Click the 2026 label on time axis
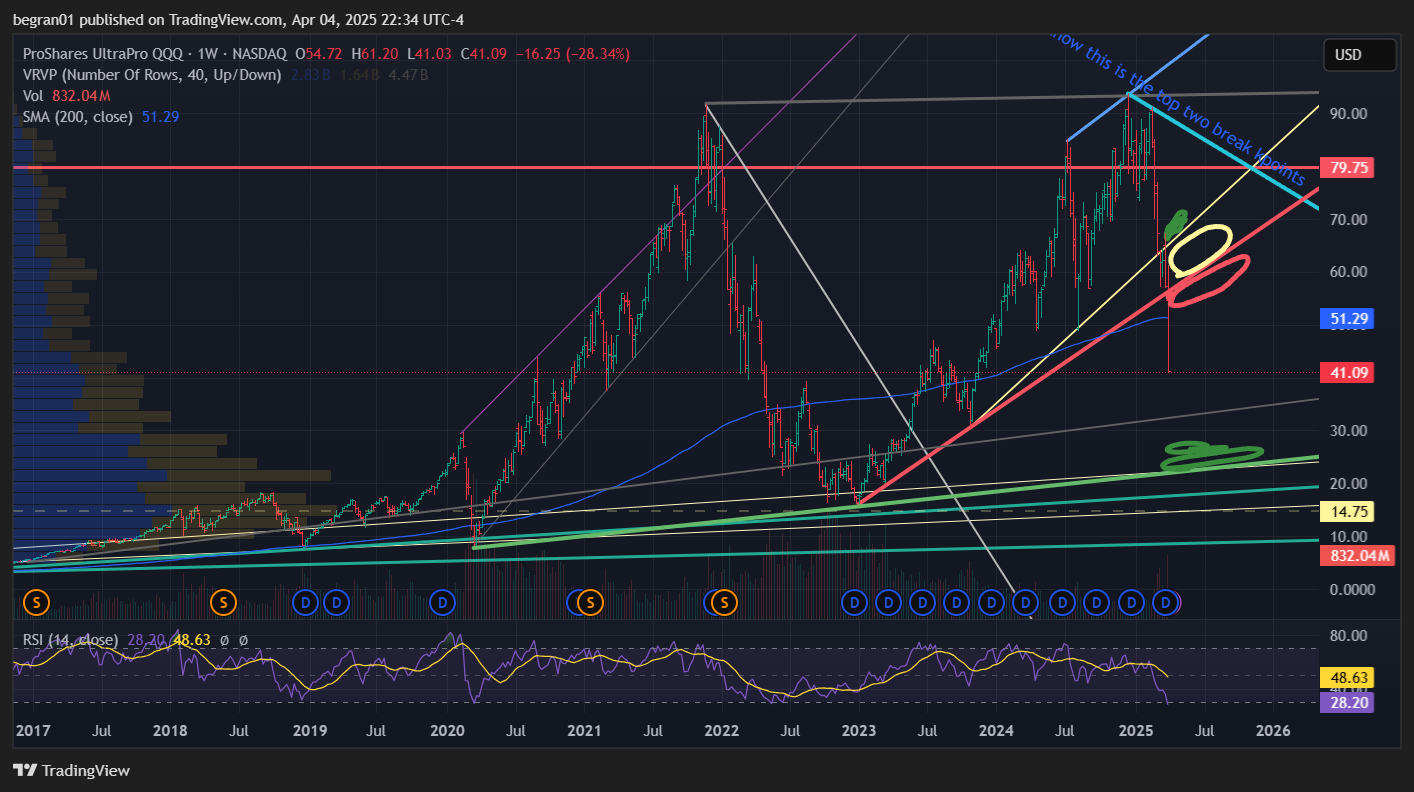 [x=1271, y=731]
